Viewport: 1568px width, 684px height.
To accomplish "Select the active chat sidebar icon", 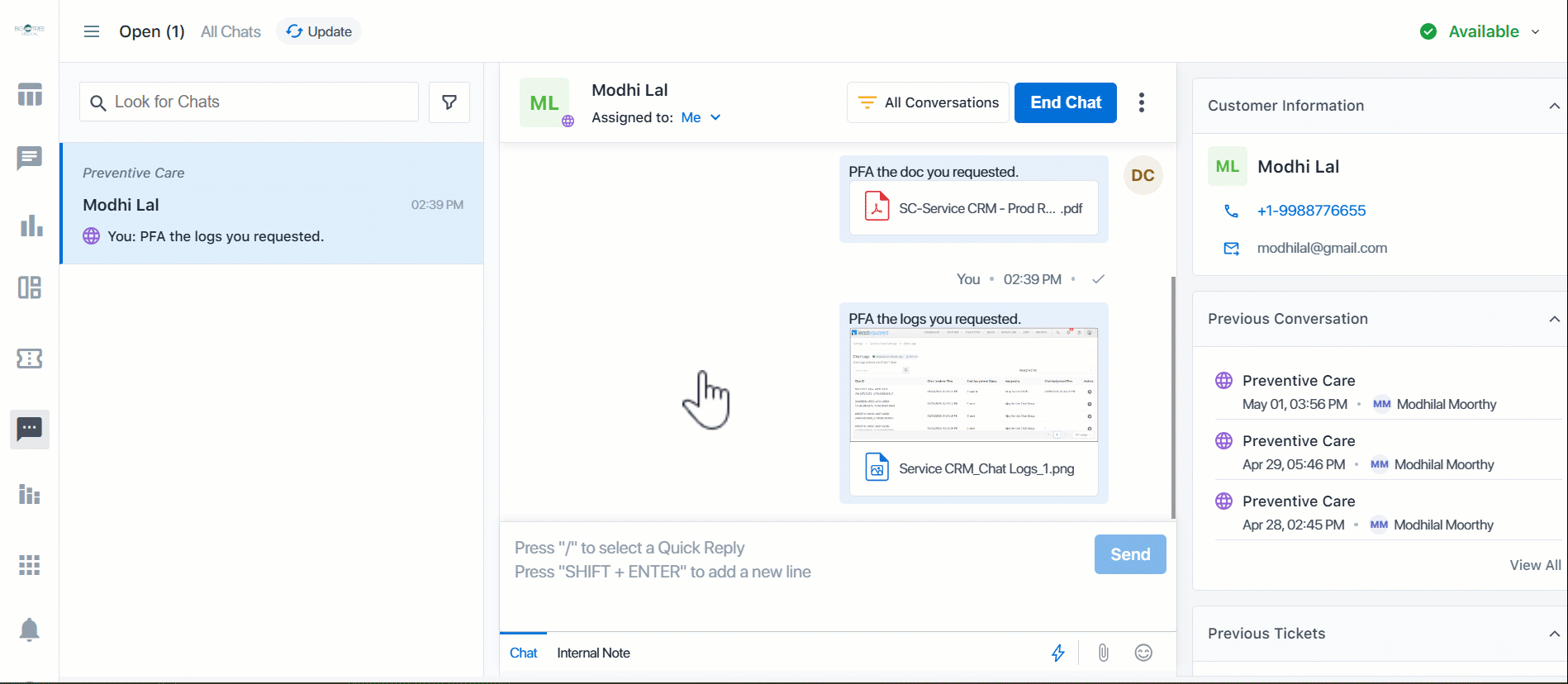I will [30, 429].
